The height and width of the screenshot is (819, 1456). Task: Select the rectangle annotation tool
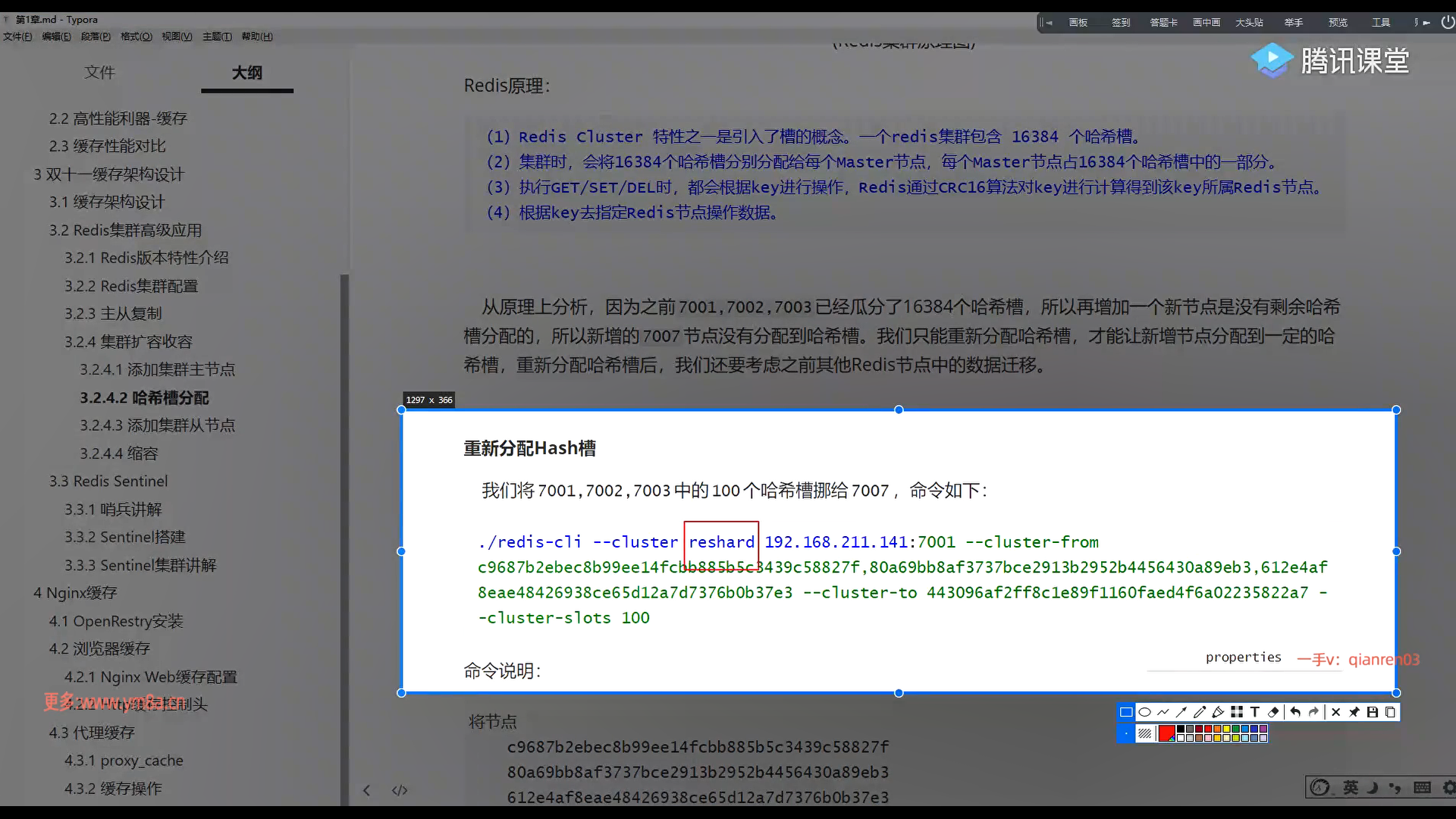[1126, 712]
